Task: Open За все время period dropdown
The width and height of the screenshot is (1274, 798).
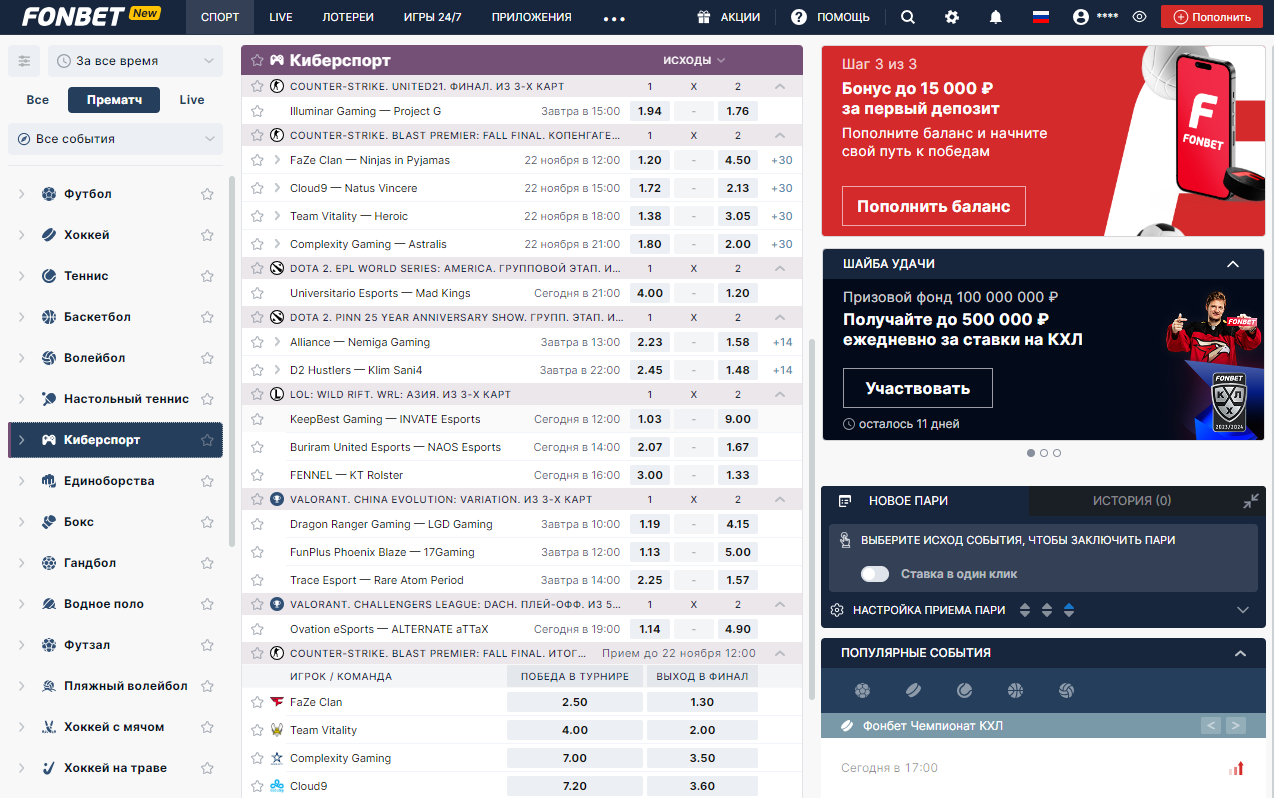Action: (135, 61)
